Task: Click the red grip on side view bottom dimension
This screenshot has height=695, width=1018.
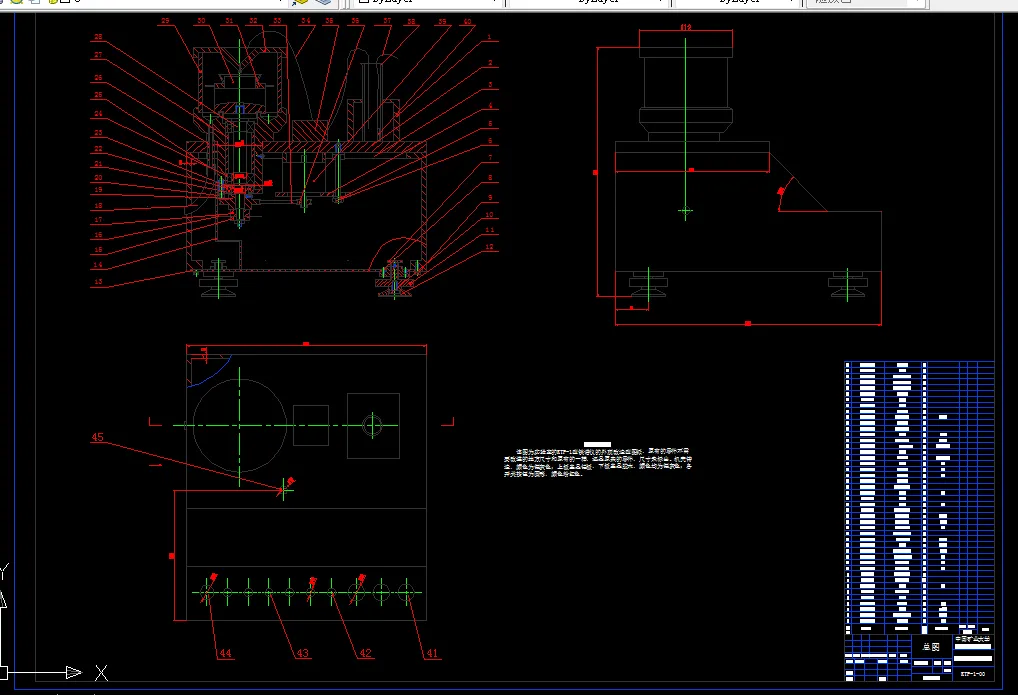Action: point(748,323)
